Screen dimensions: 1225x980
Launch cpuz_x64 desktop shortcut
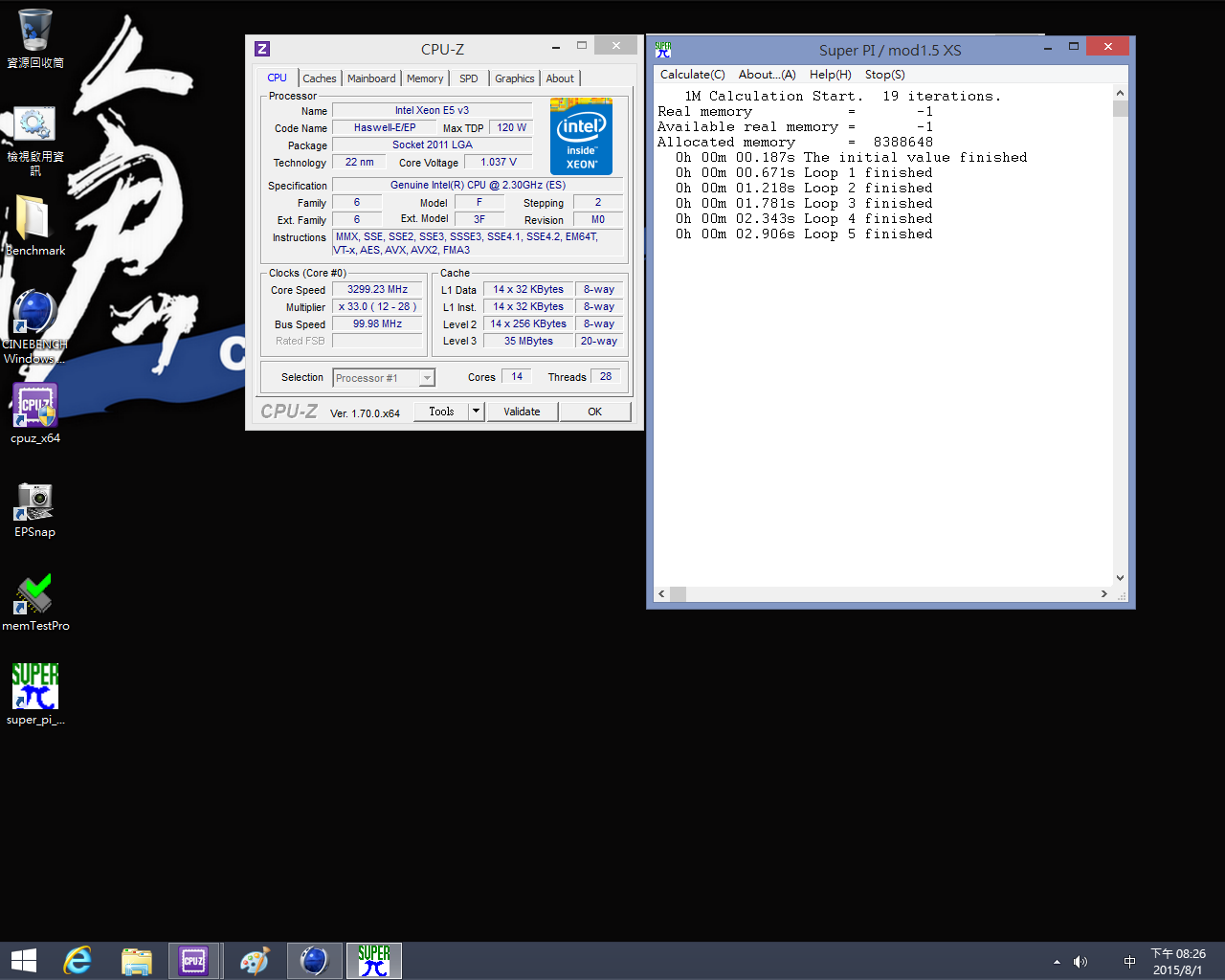(35, 412)
